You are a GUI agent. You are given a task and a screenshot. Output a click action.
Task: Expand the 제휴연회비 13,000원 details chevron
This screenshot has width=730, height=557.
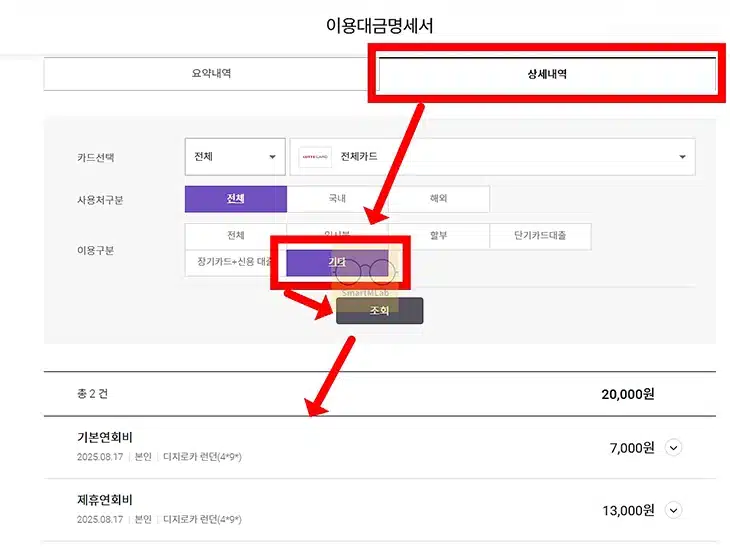point(673,510)
